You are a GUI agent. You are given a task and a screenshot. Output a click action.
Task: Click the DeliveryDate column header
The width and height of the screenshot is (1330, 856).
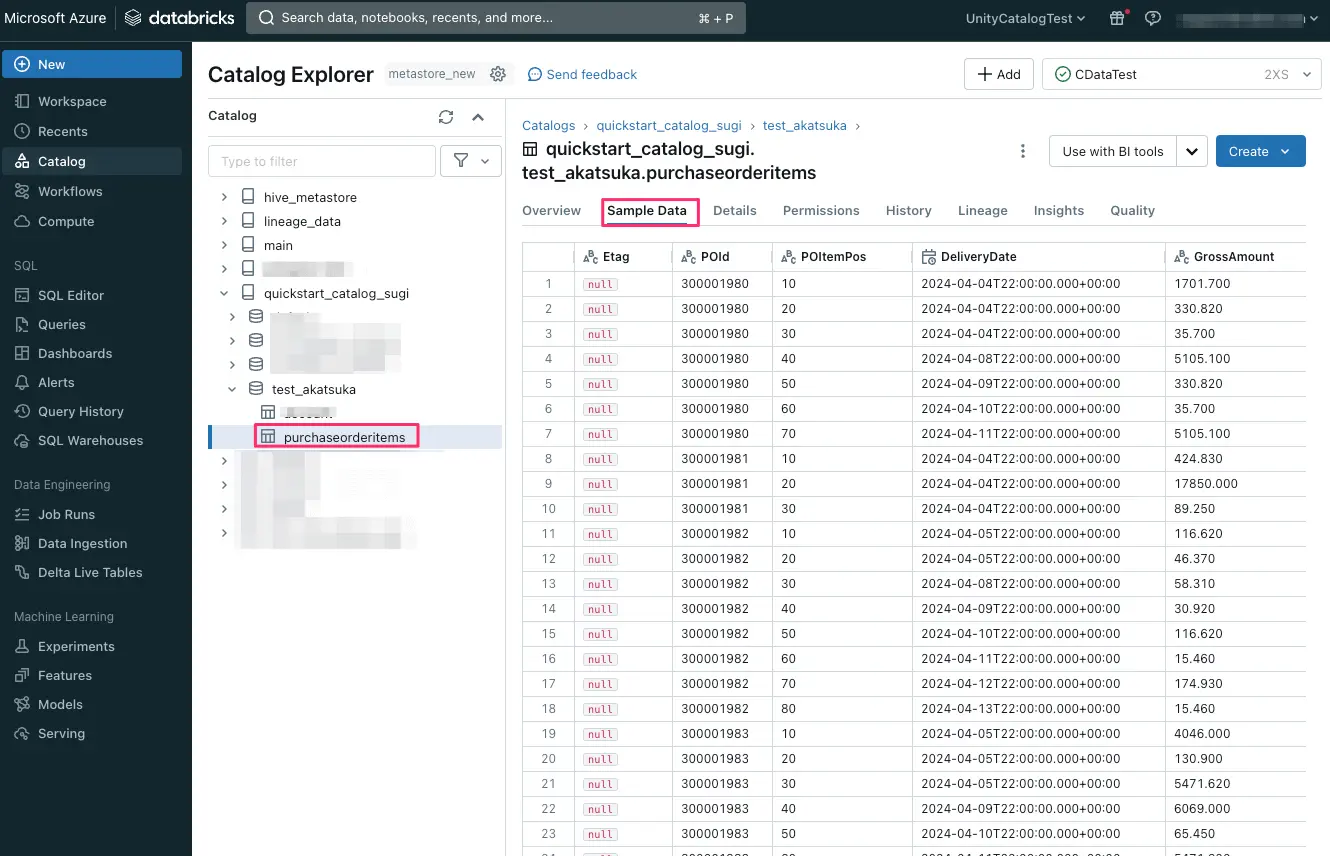click(1038, 256)
